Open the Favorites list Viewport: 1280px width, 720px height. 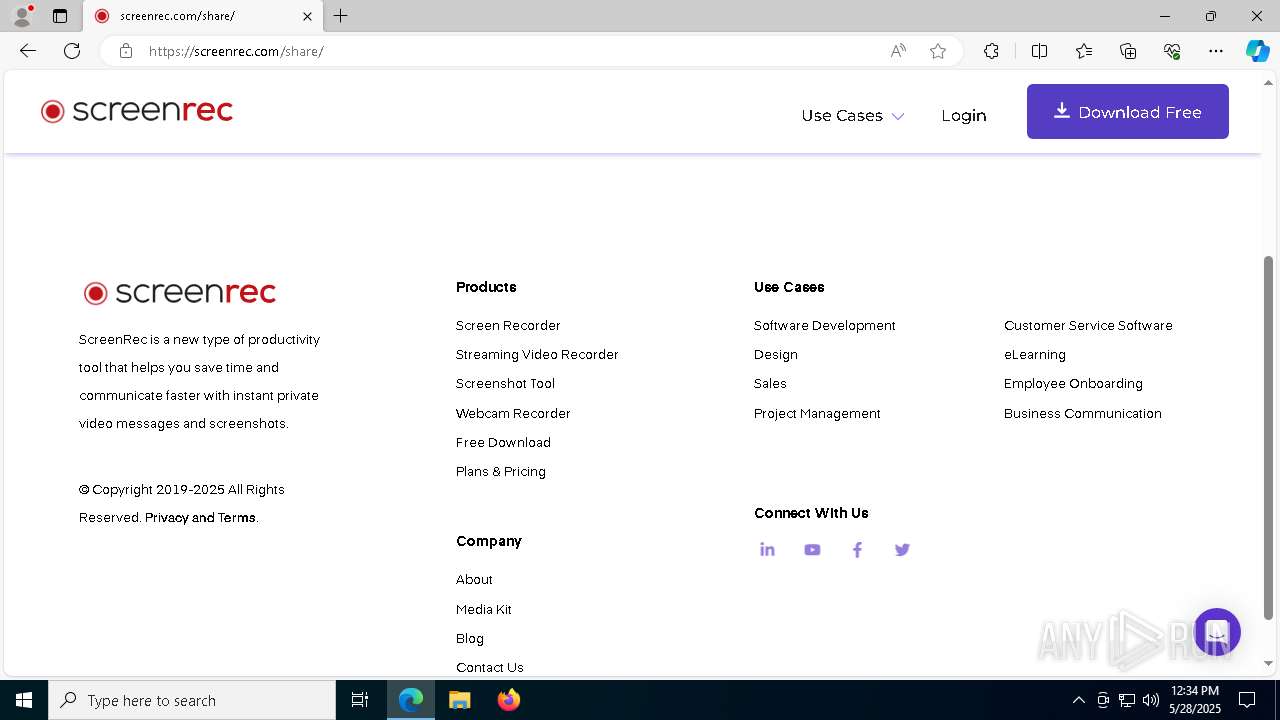[x=1084, y=51]
